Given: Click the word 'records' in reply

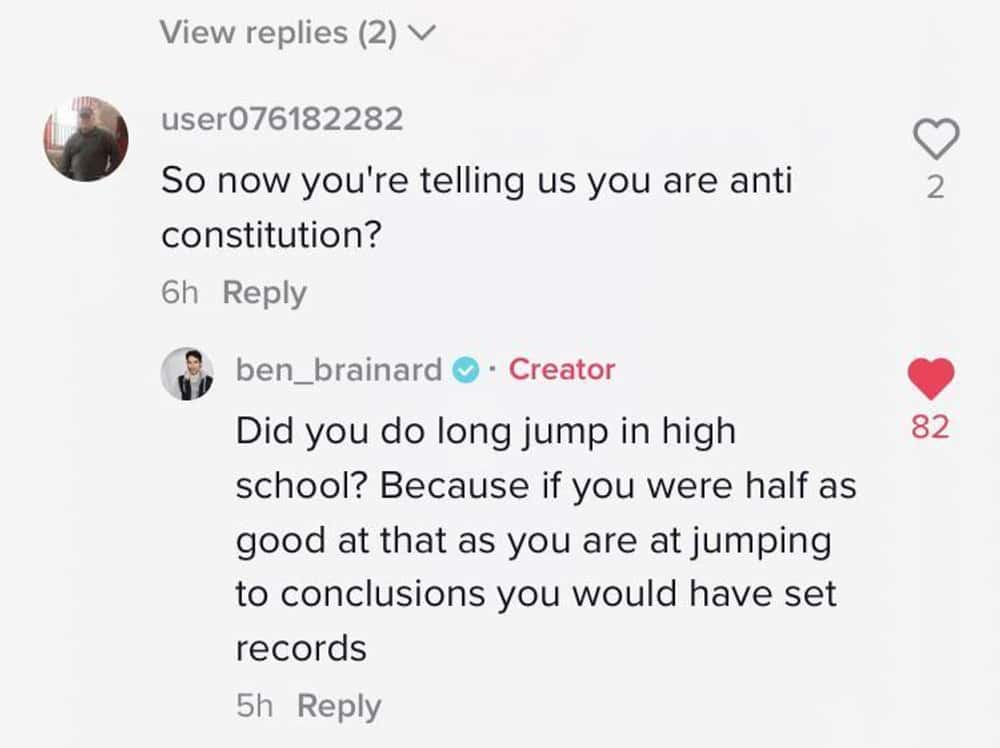Looking at the screenshot, I should pos(301,649).
